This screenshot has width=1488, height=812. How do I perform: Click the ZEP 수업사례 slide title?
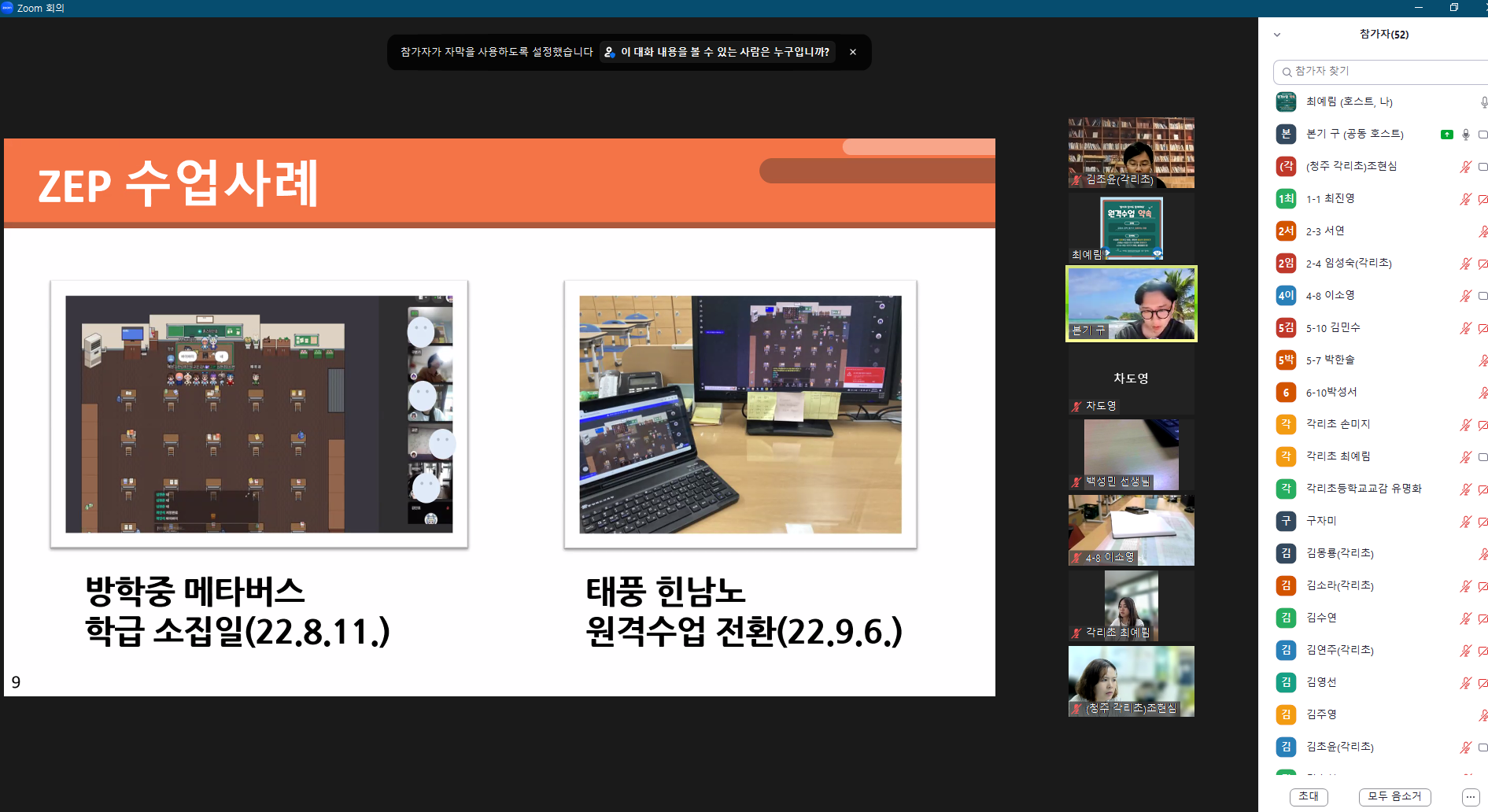pos(179,183)
